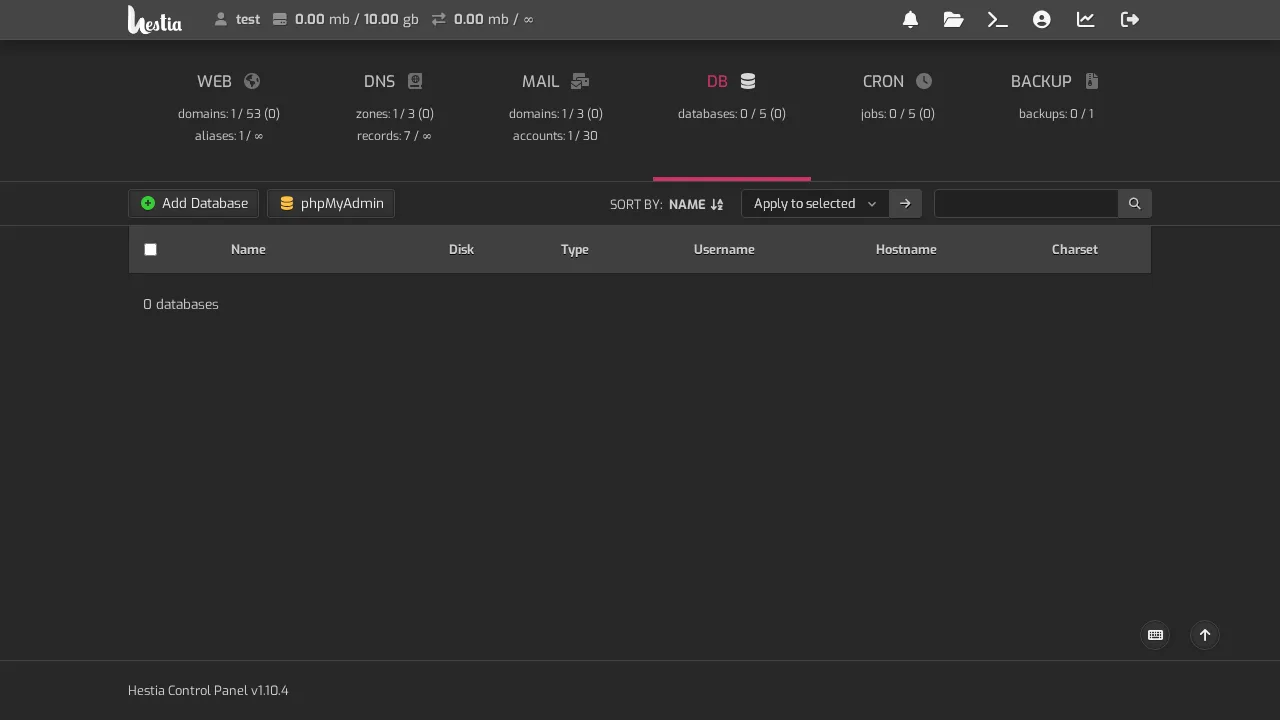Click Add Database button
Viewport: 1280px width, 720px height.
coord(194,203)
